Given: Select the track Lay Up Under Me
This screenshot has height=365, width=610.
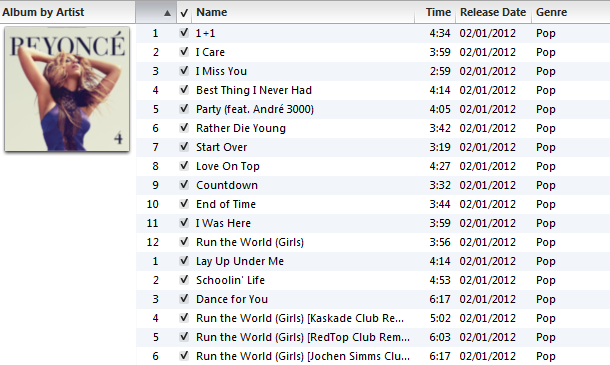Looking at the screenshot, I should pyautogui.click(x=240, y=261).
